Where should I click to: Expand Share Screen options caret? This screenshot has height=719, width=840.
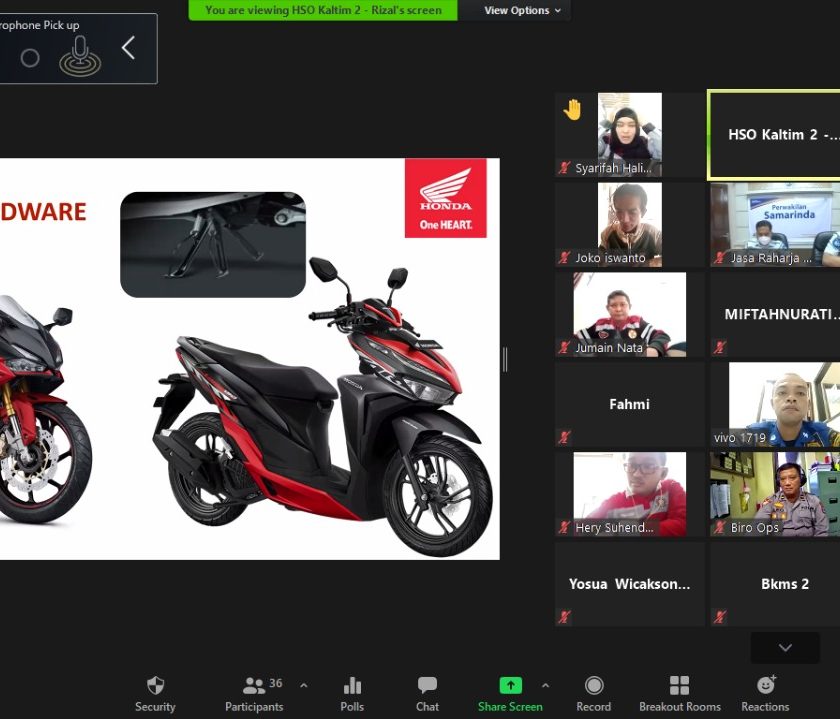coord(545,685)
